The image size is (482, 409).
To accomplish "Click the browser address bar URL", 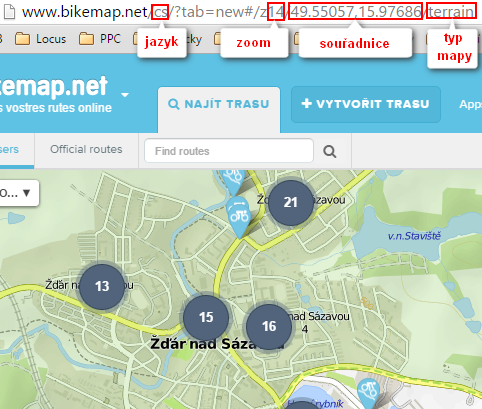I will pyautogui.click(x=248, y=12).
